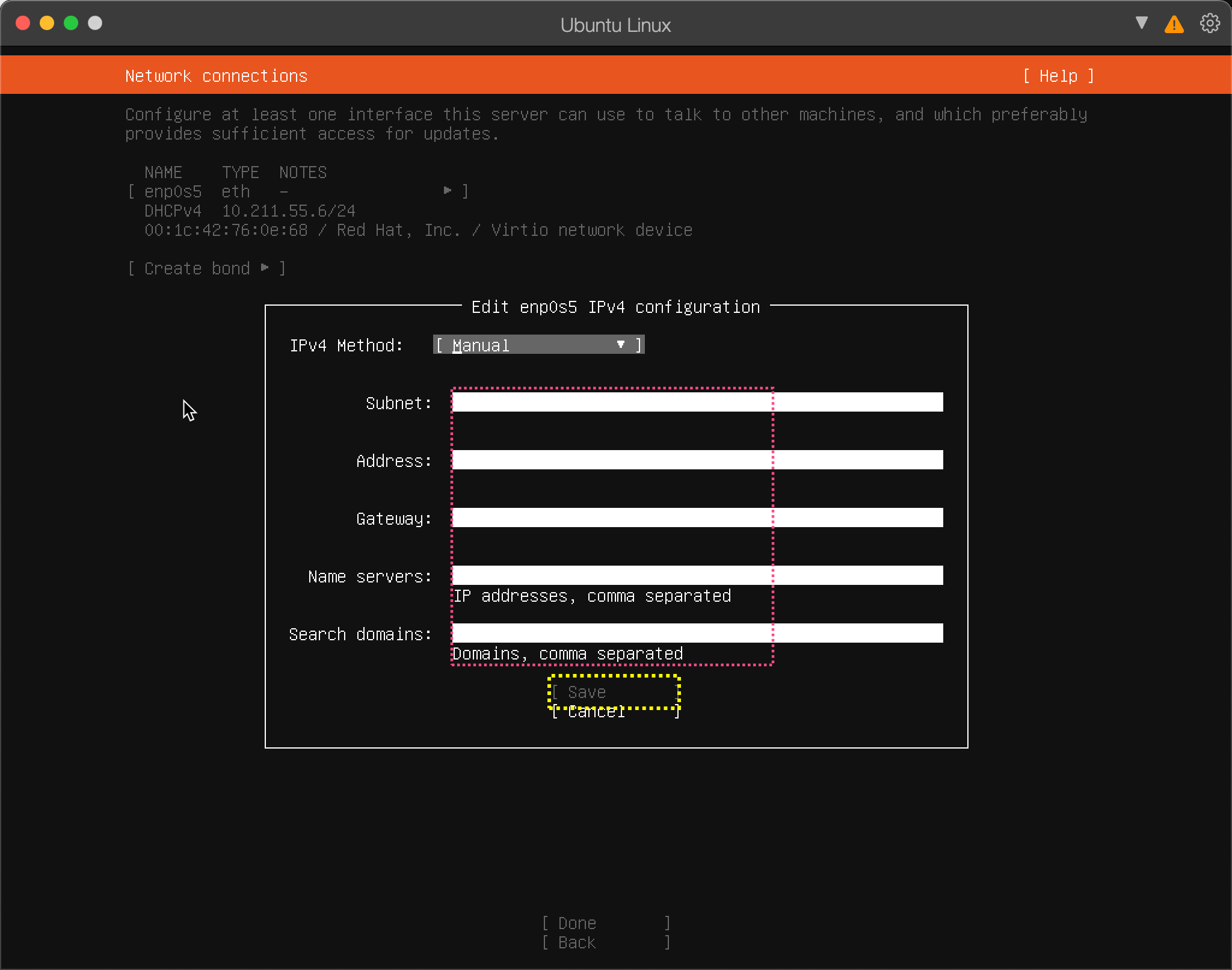Focus the Address input field
1232x970 pixels.
697,460
